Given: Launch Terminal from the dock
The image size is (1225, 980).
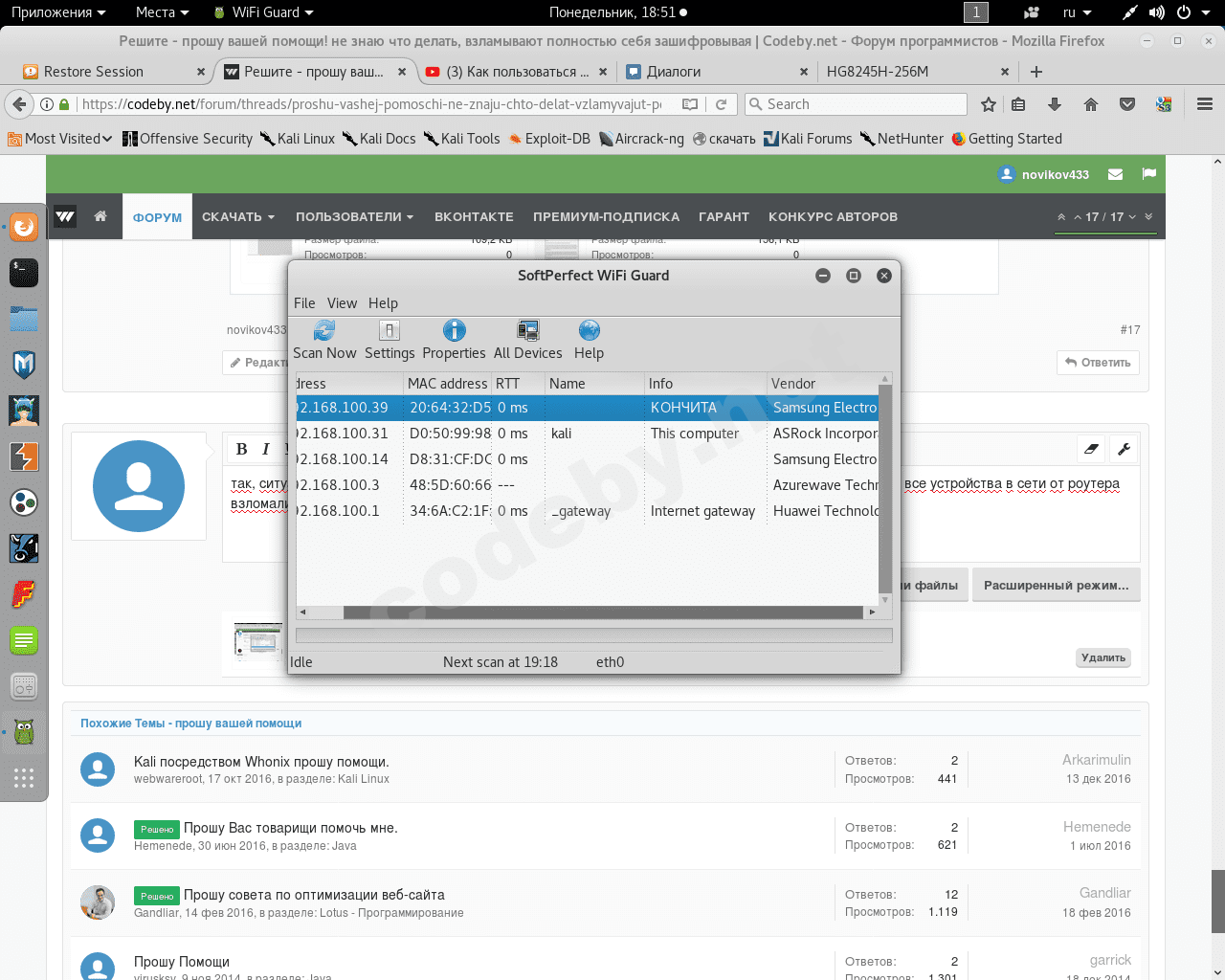Looking at the screenshot, I should point(24,273).
